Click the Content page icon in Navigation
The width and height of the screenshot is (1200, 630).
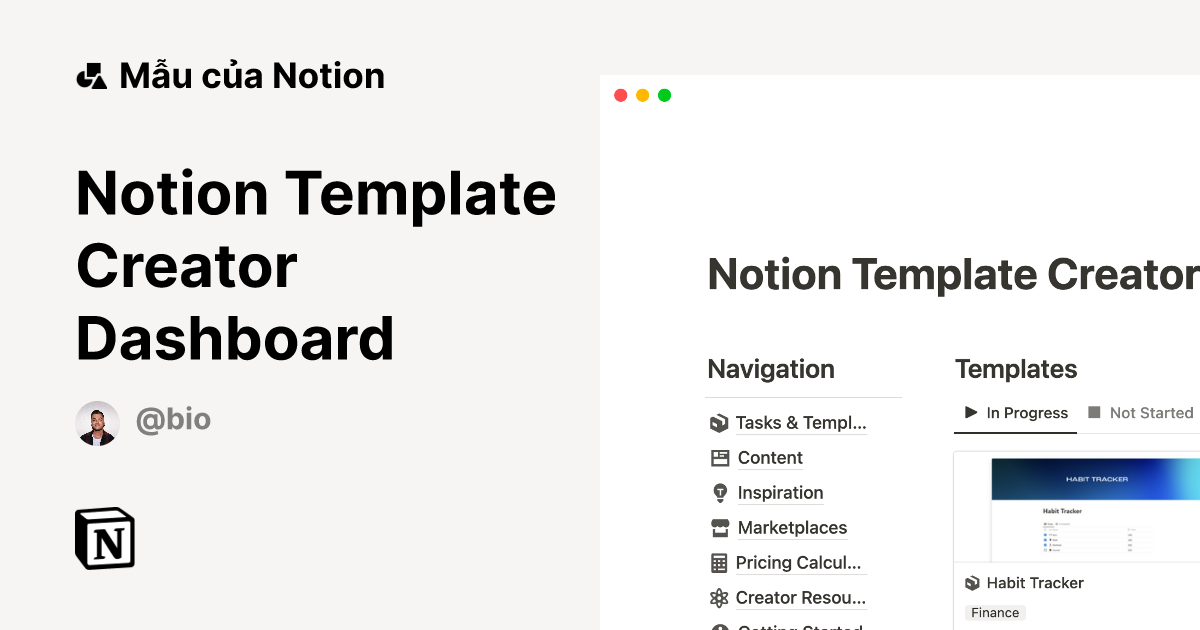(x=718, y=458)
